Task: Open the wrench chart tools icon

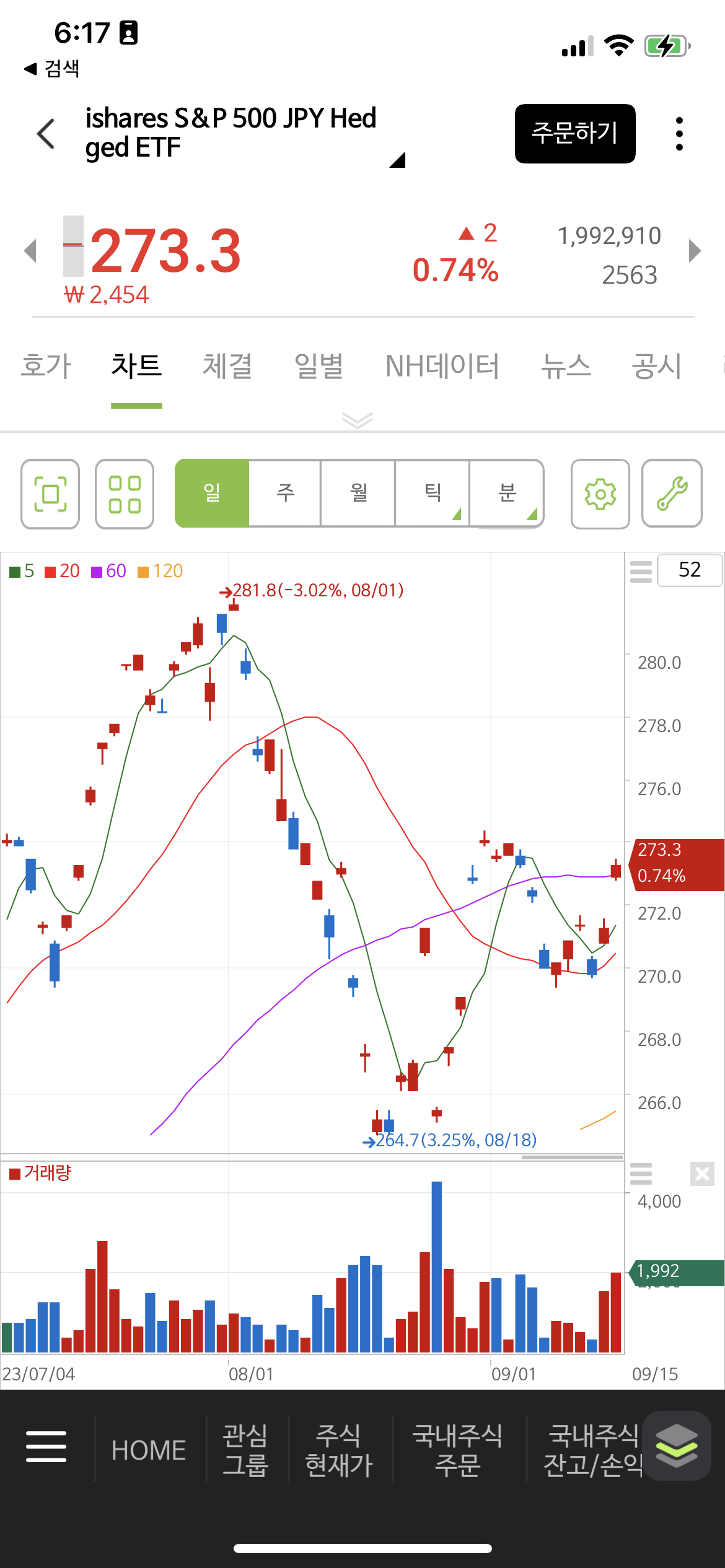Action: coord(672,494)
